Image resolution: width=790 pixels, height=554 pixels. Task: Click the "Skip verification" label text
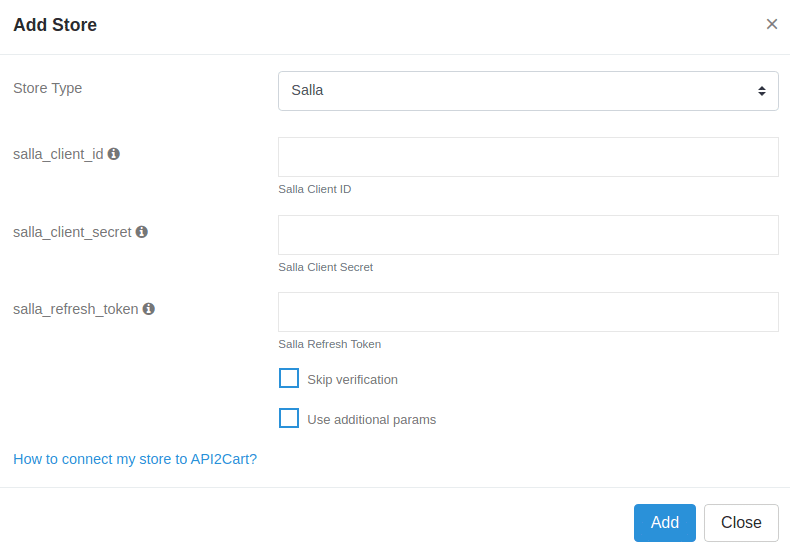[352, 380]
